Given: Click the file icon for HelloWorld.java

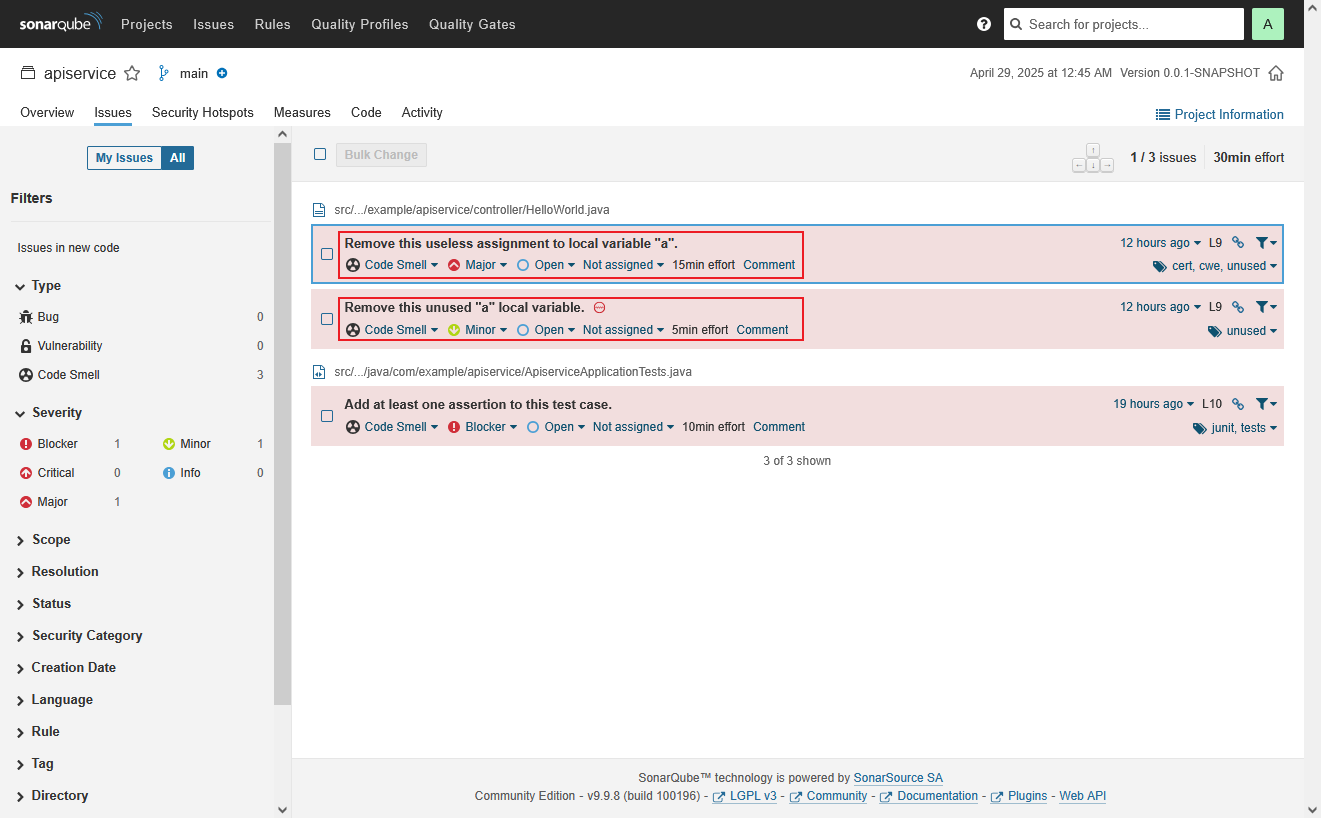Looking at the screenshot, I should point(319,210).
